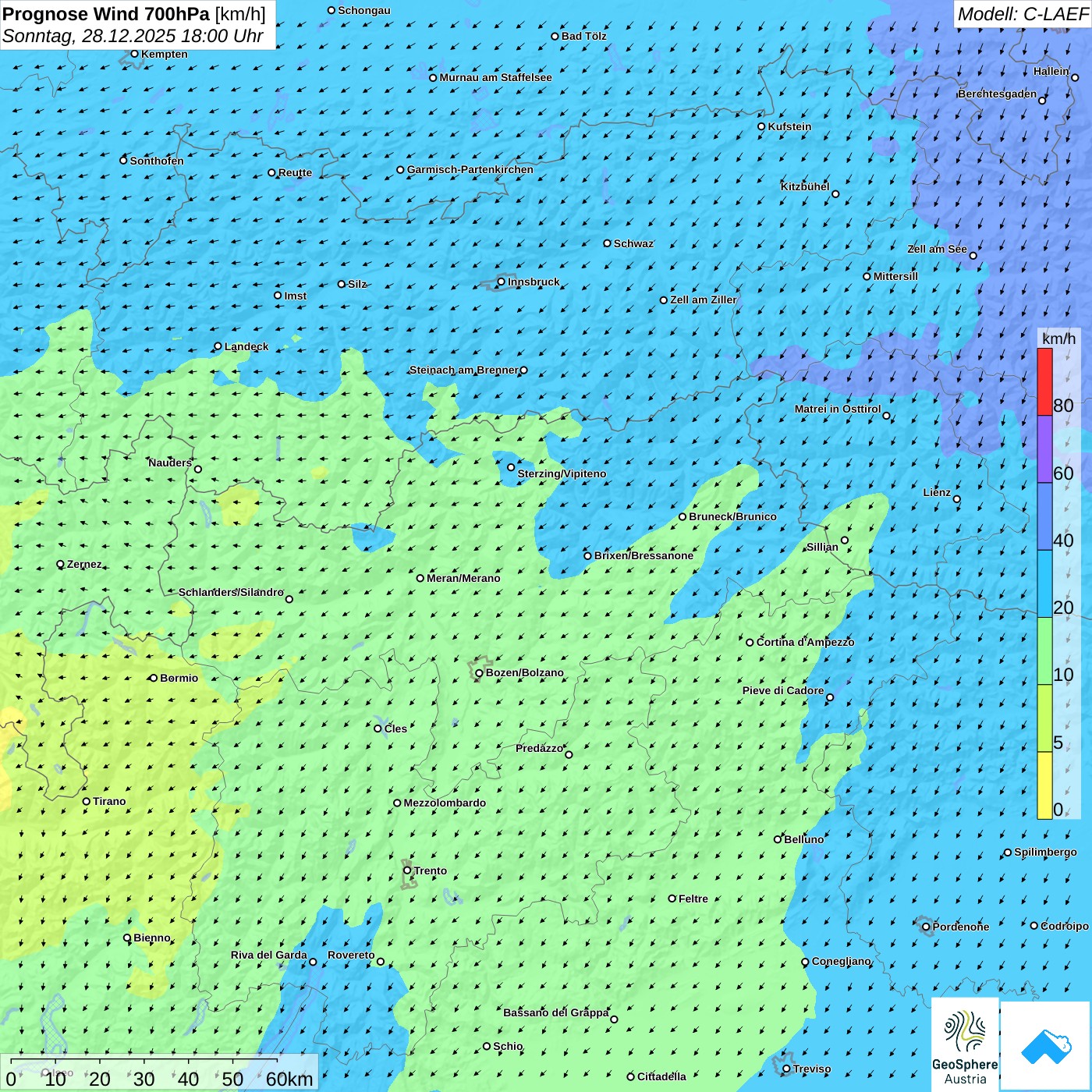Click the "Sillian" city label
1092x1092 pixels.
tap(822, 547)
